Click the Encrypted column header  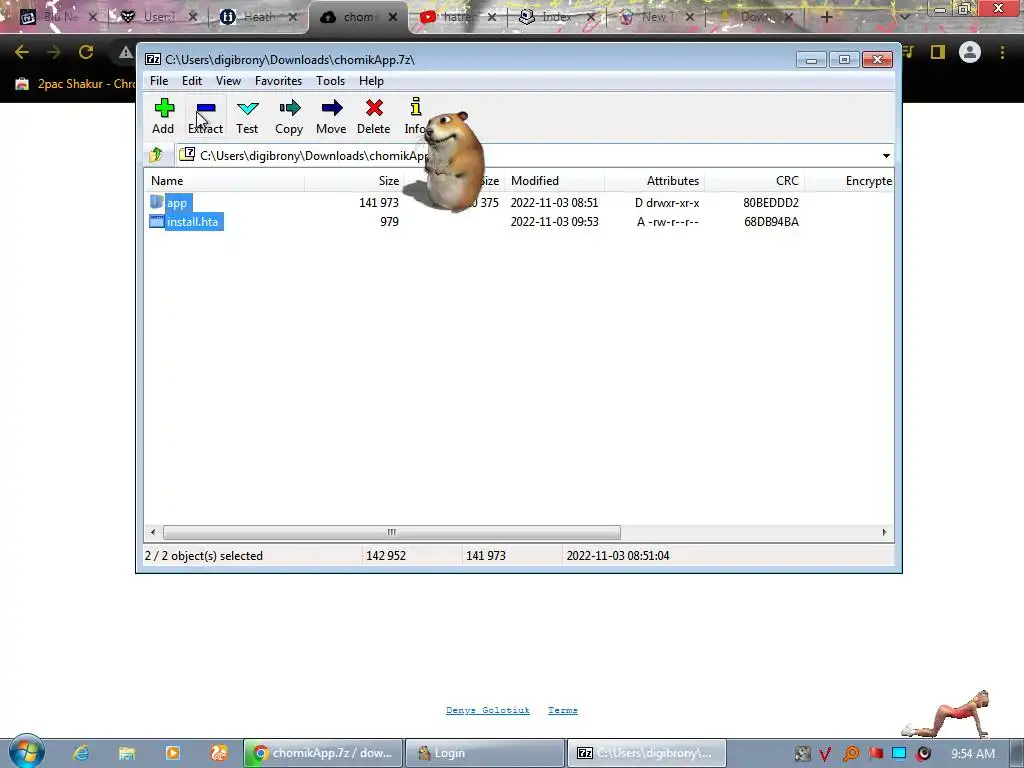coord(850,181)
